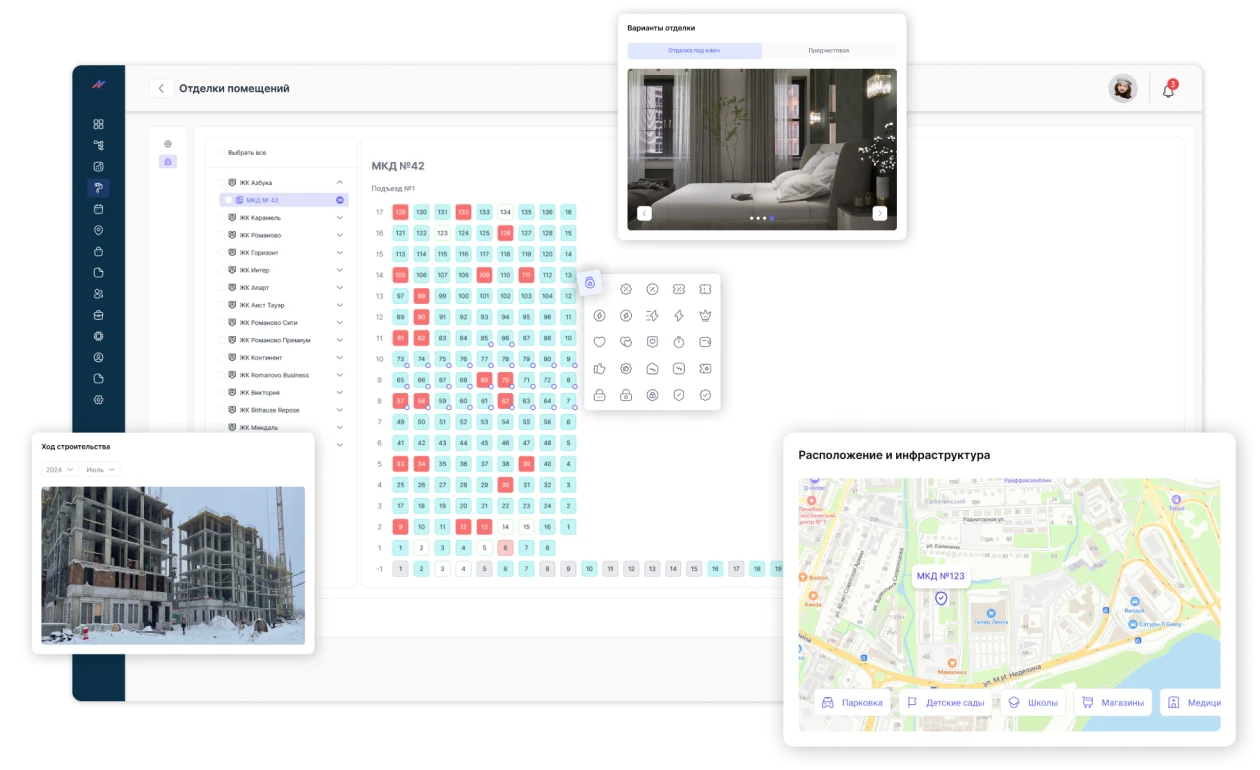Image resolution: width=1260 pixels, height=770 pixels.
Task: Click the location pin icon in sidebar
Action: click(98, 230)
